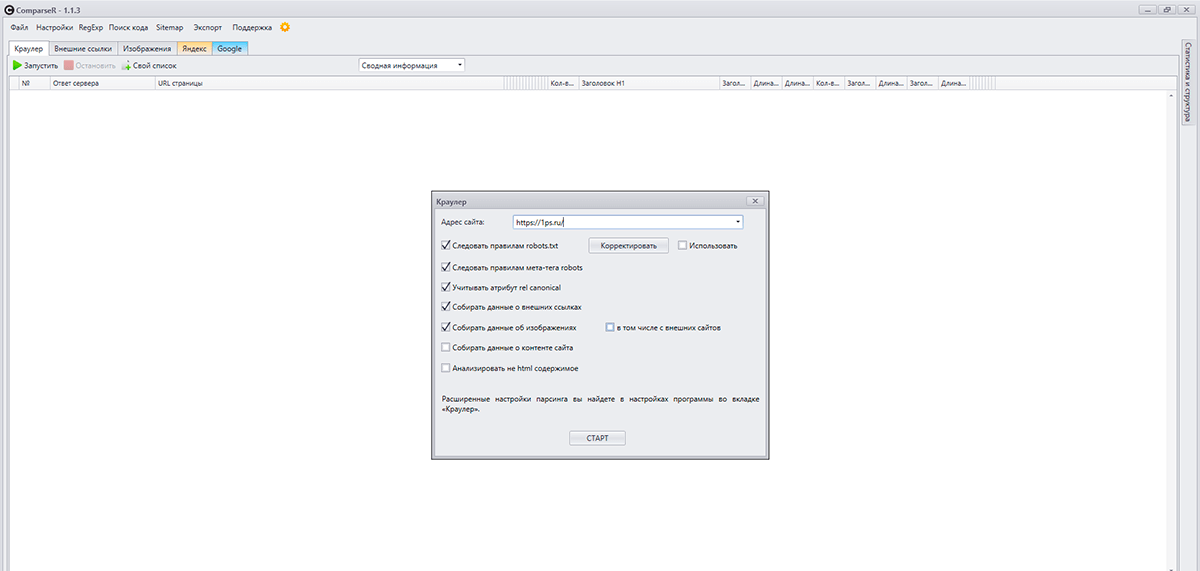The width and height of the screenshot is (1200, 571).
Task: Click the orange gear icon in menu bar
Action: coord(285,27)
